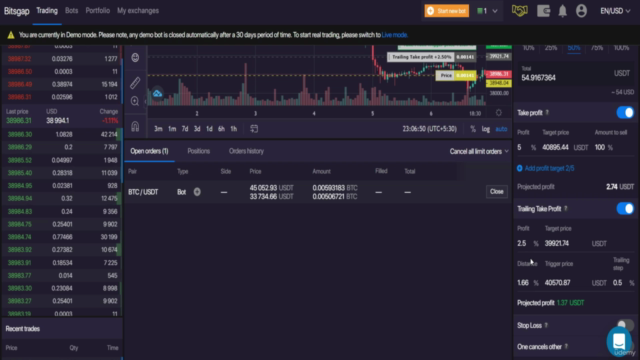Click the warning triangle in demo banner
The image size is (640, 360).
click(x=11, y=35)
